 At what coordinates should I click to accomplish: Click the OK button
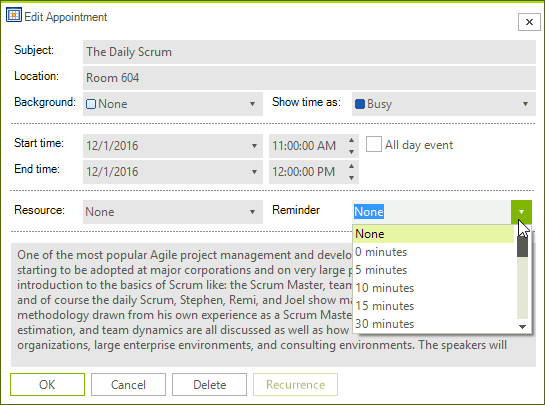pyautogui.click(x=47, y=384)
